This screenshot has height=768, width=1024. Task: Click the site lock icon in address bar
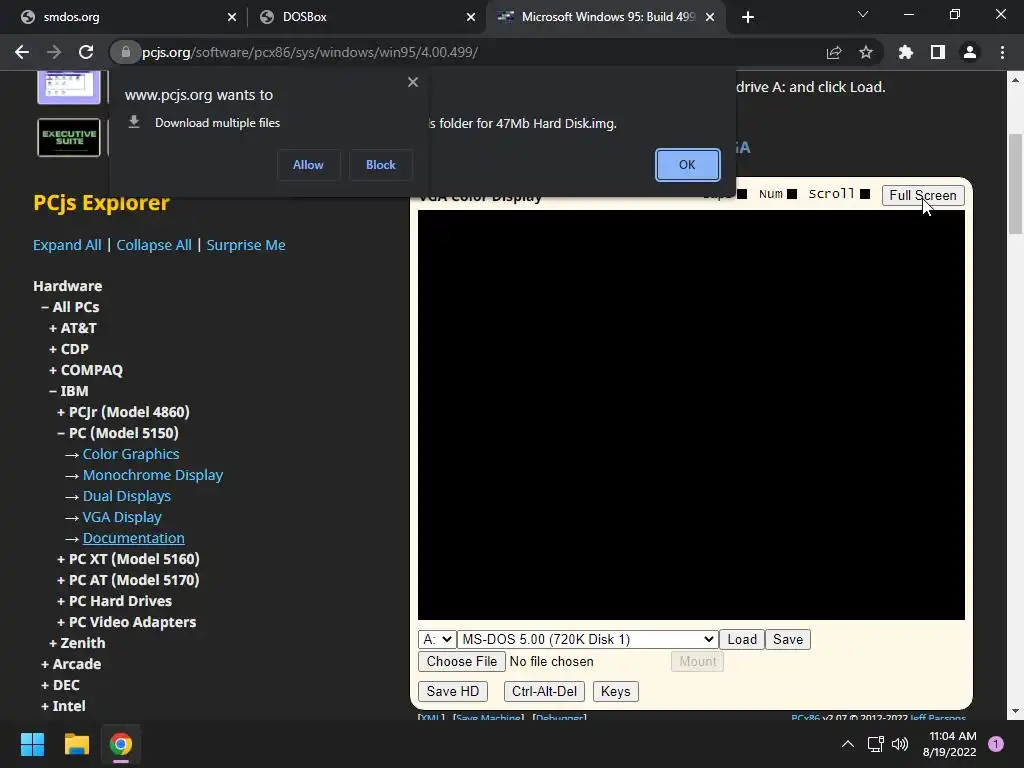point(125,52)
